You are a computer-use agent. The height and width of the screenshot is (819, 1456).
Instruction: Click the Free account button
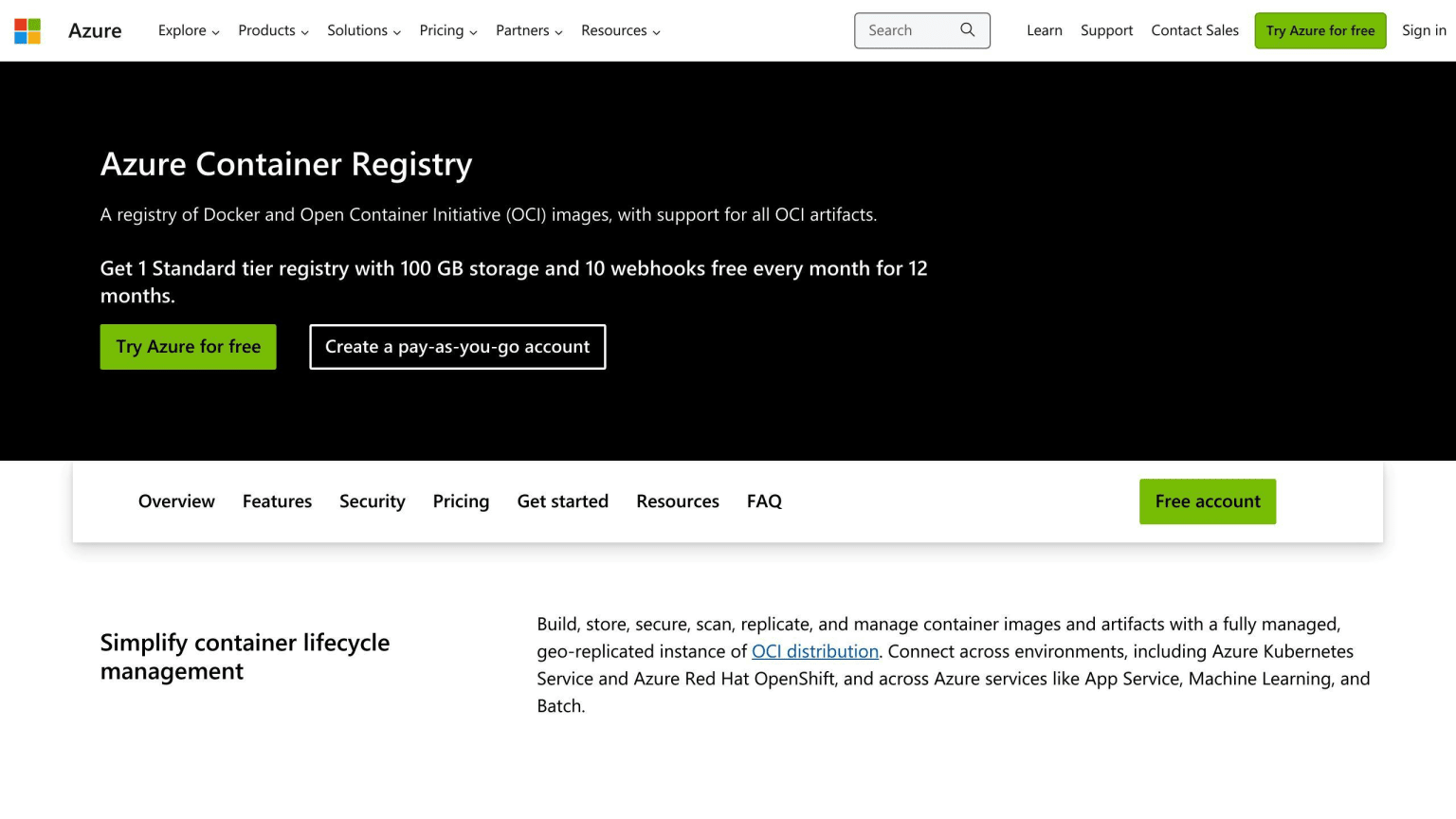[1208, 501]
